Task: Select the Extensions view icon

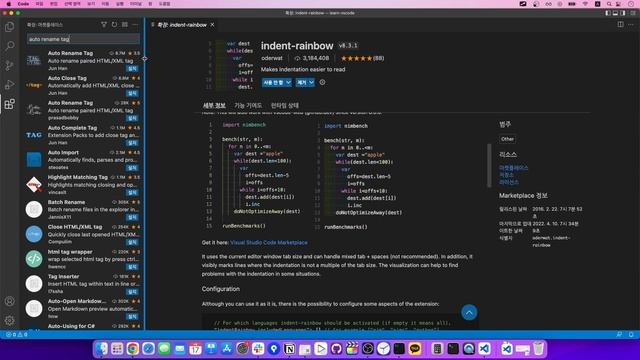Action: pos(9,104)
